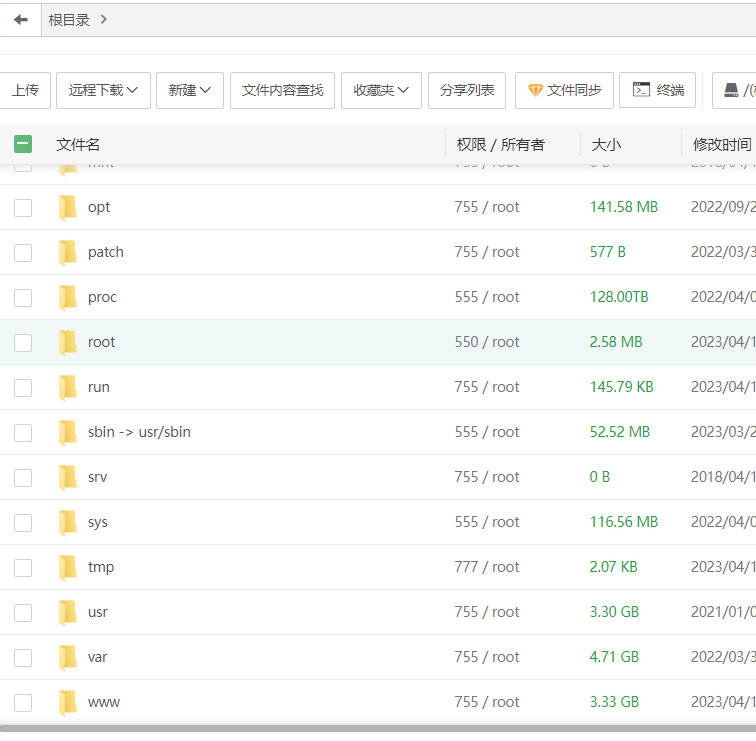Click the horizontal scrollbar at bottom
Screen dimensions: 756x741
[x=378, y=728]
